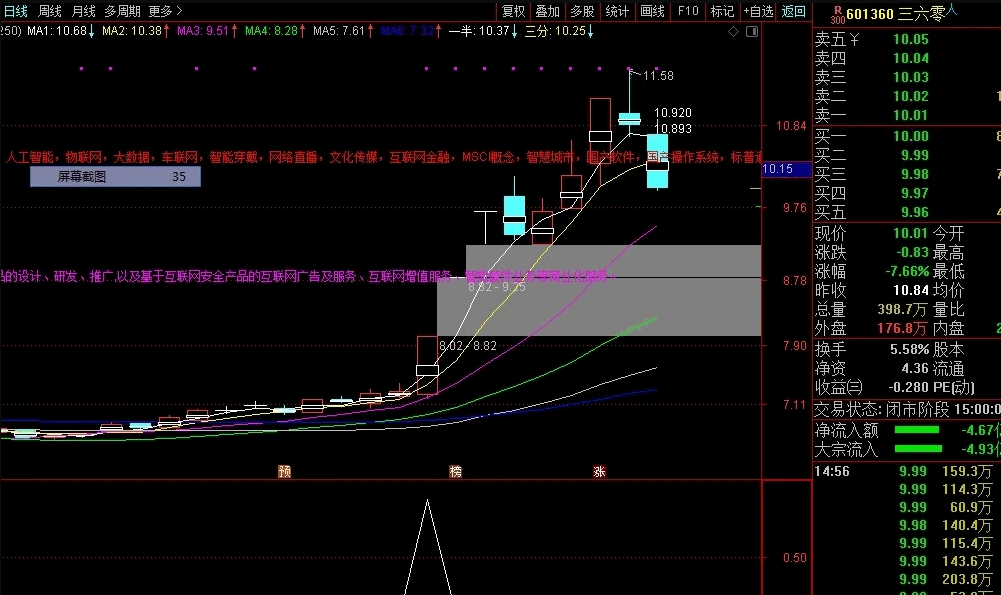Click the green 净流入额 bar

point(917,430)
